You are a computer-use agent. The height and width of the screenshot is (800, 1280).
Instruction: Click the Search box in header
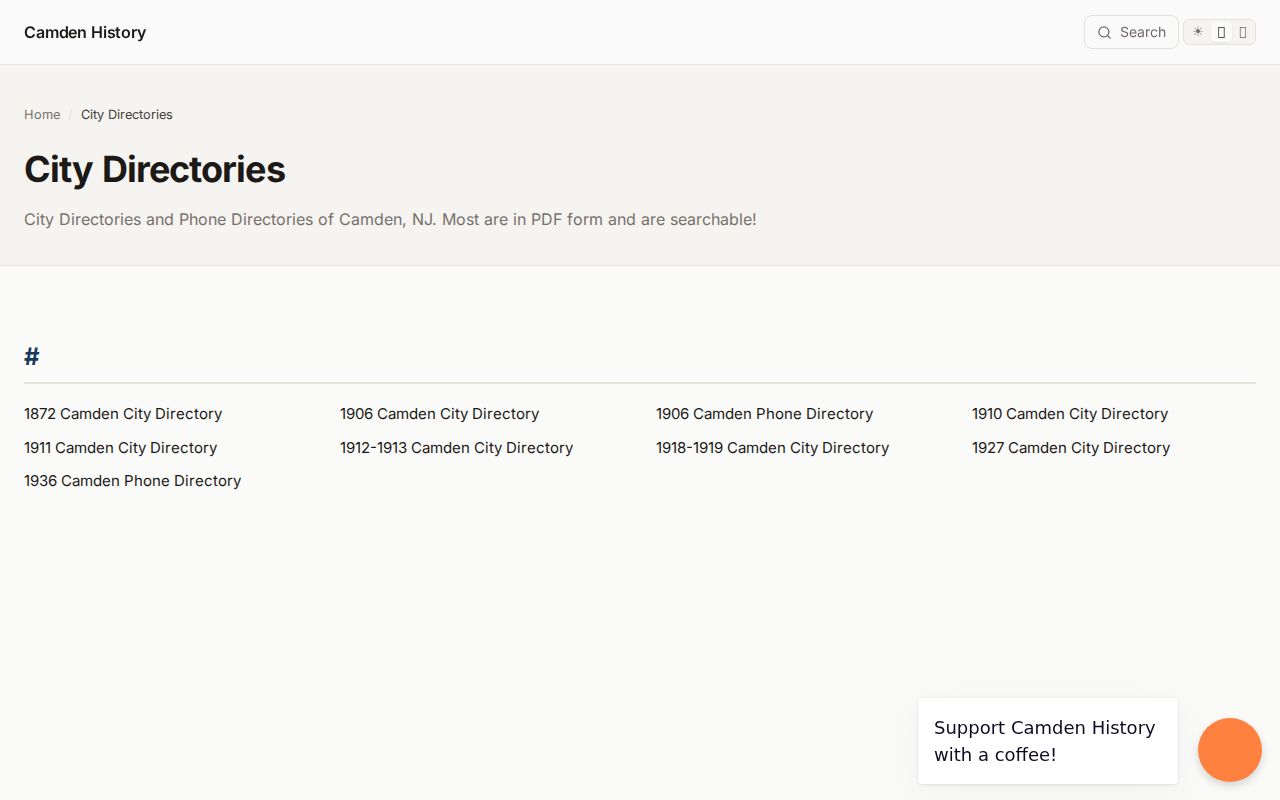pos(1131,32)
